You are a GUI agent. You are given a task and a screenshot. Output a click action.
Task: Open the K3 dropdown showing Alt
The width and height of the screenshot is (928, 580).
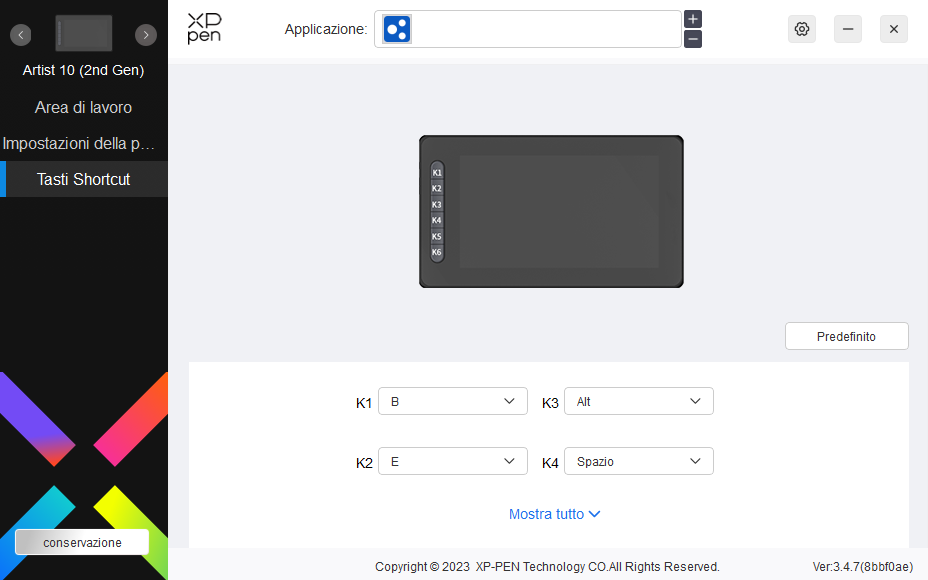639,401
